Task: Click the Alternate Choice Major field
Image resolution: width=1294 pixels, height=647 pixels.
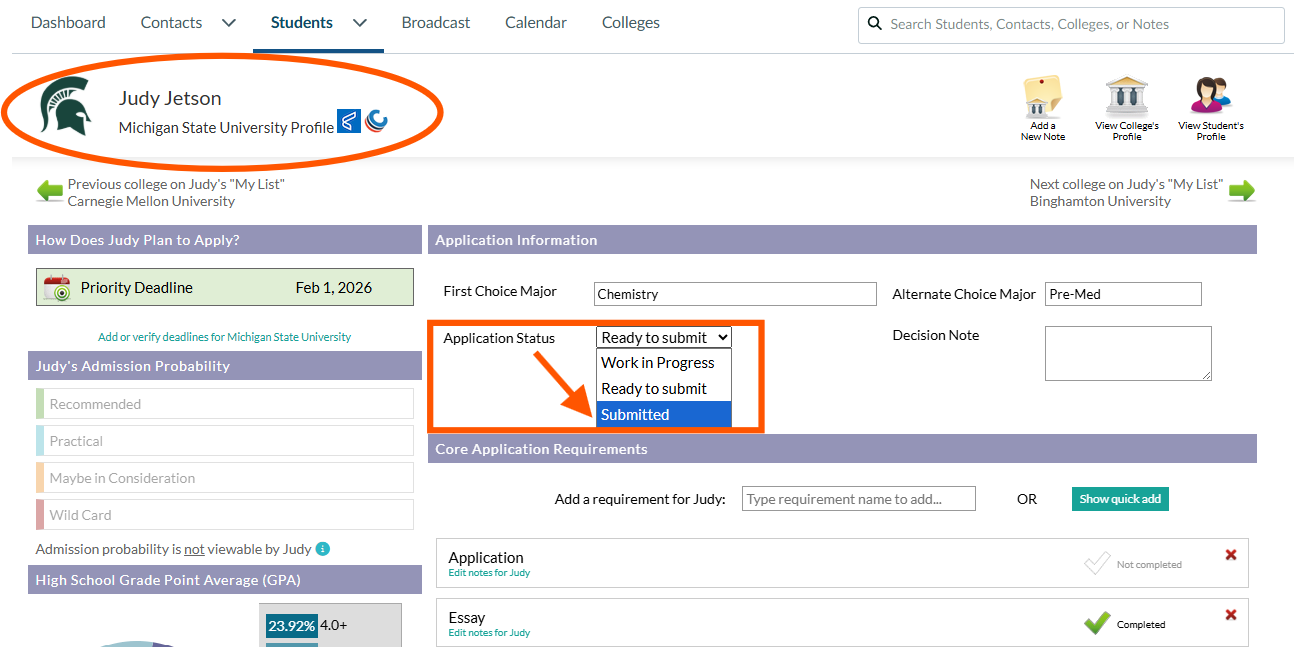Action: [x=1123, y=294]
